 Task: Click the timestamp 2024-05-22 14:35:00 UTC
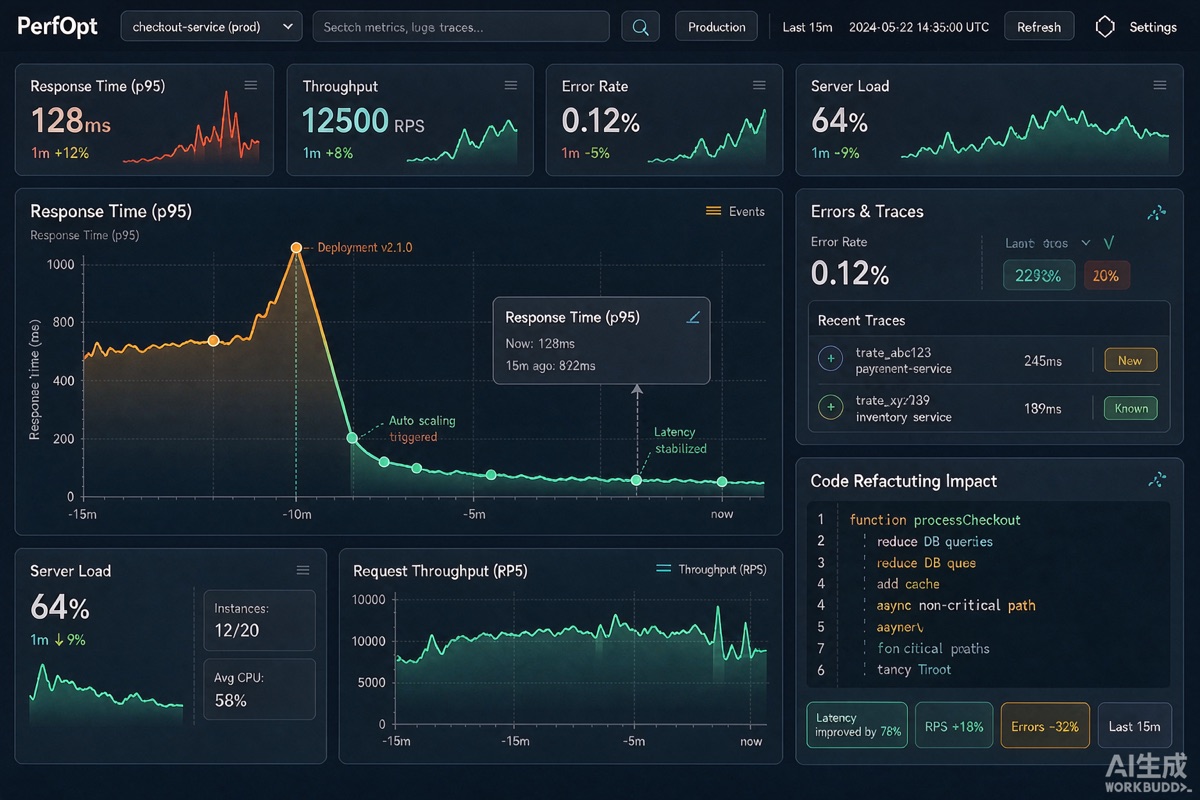(919, 27)
